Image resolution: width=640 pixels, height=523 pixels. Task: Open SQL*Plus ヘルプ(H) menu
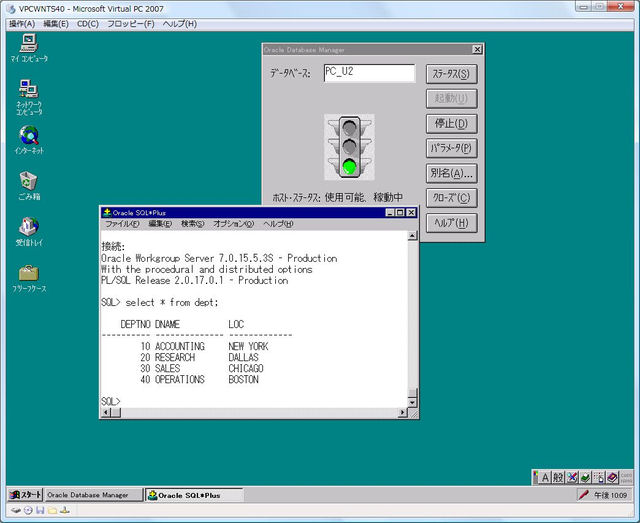(x=278, y=224)
